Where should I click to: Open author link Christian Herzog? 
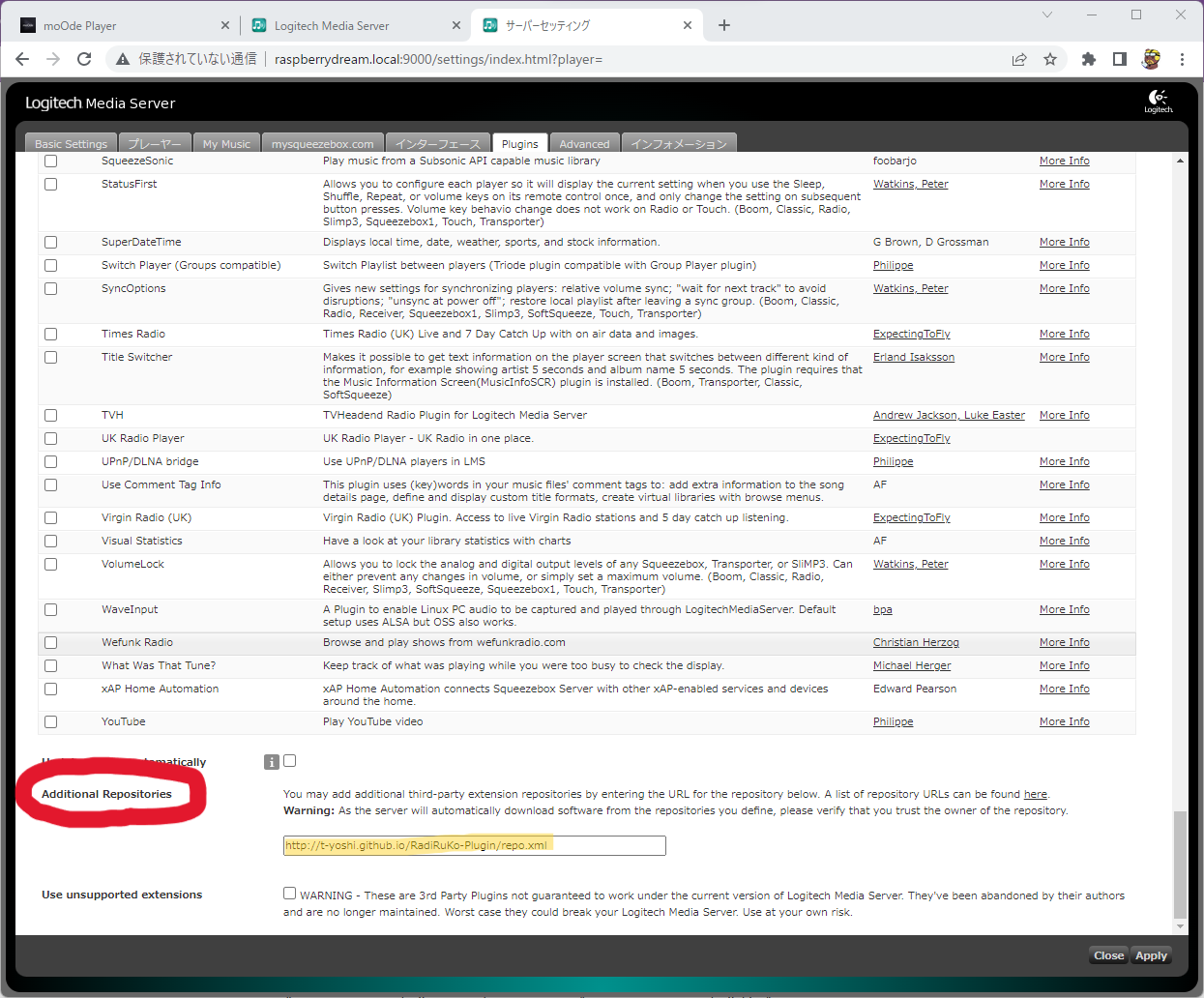(x=916, y=642)
